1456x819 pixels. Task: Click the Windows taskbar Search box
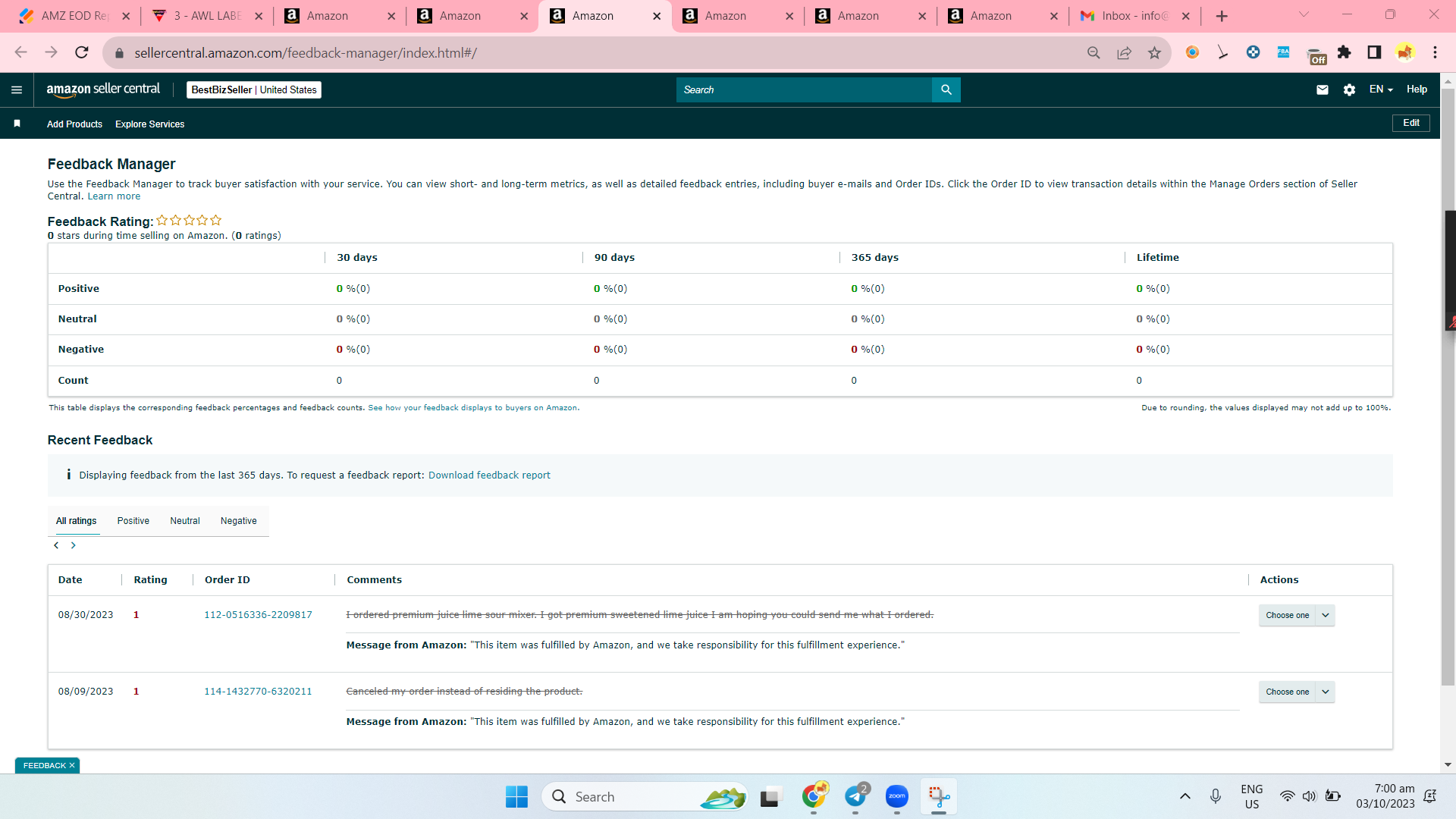pyautogui.click(x=645, y=796)
